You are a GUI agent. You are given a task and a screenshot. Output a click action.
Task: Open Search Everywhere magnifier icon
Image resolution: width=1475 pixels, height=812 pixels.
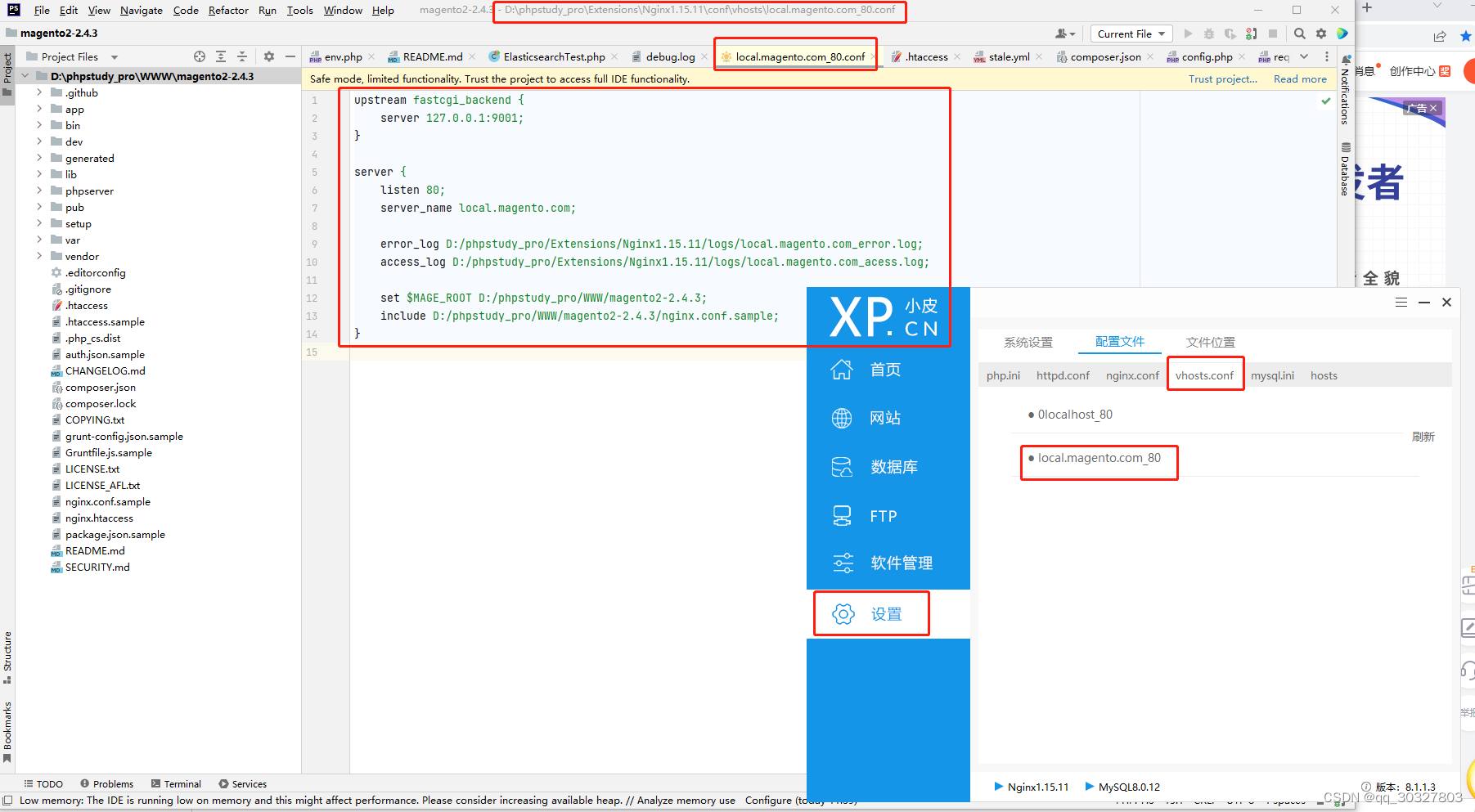tap(1300, 34)
